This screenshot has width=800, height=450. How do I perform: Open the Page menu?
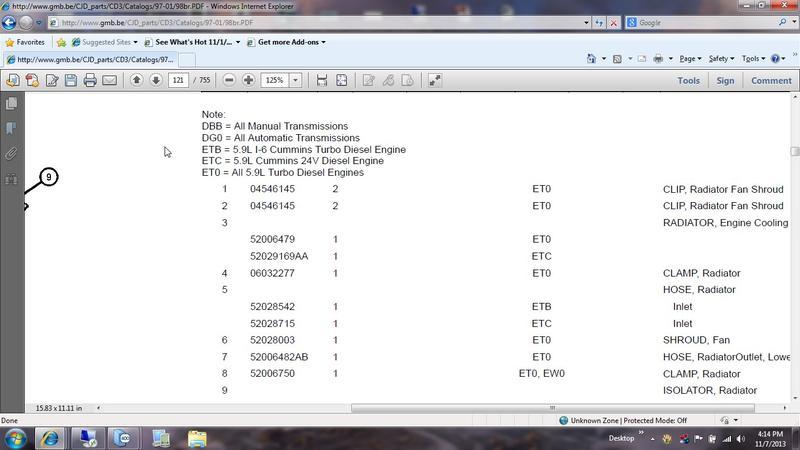(x=690, y=59)
